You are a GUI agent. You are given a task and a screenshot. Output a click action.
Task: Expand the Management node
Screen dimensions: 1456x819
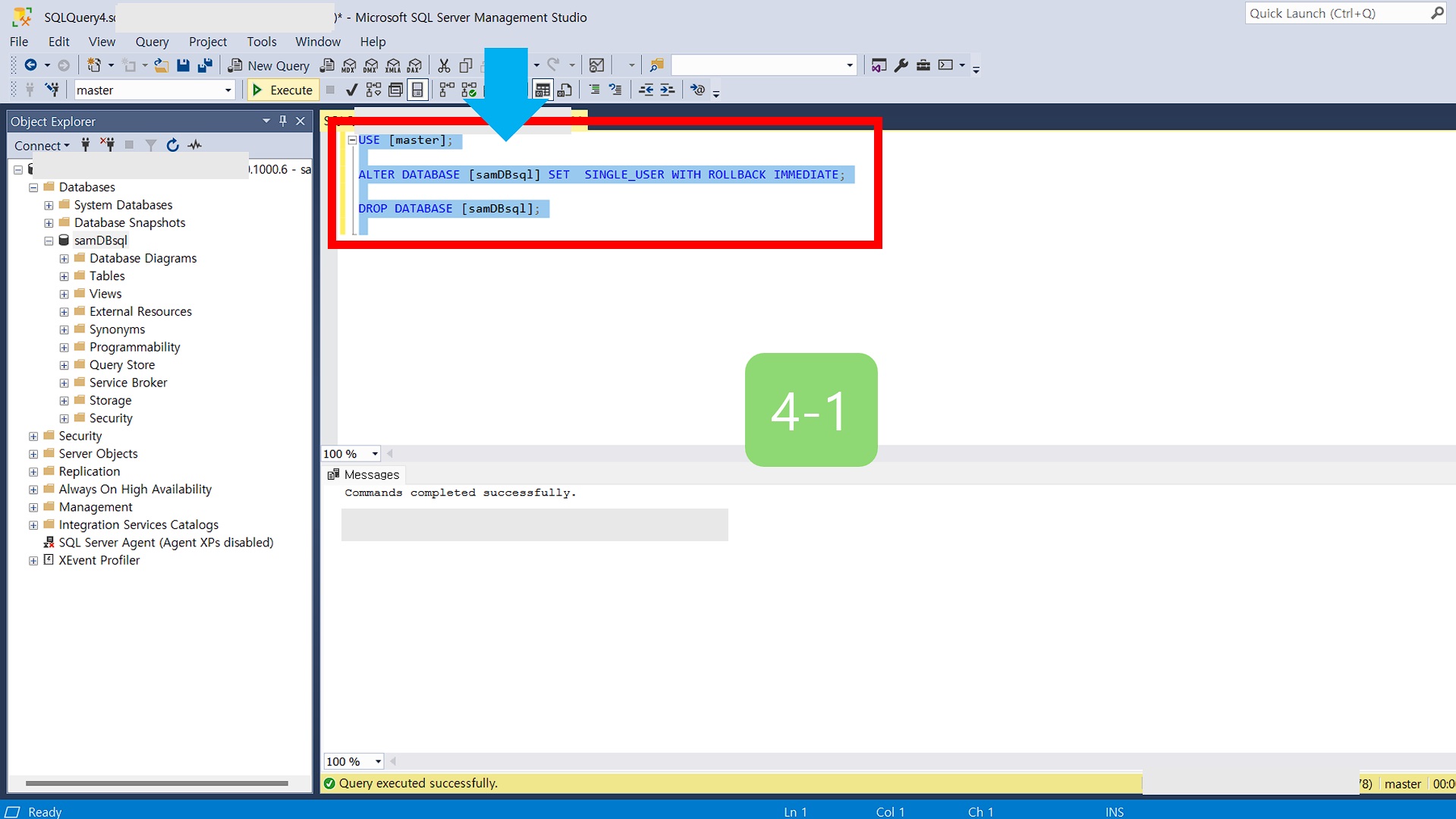pos(33,507)
